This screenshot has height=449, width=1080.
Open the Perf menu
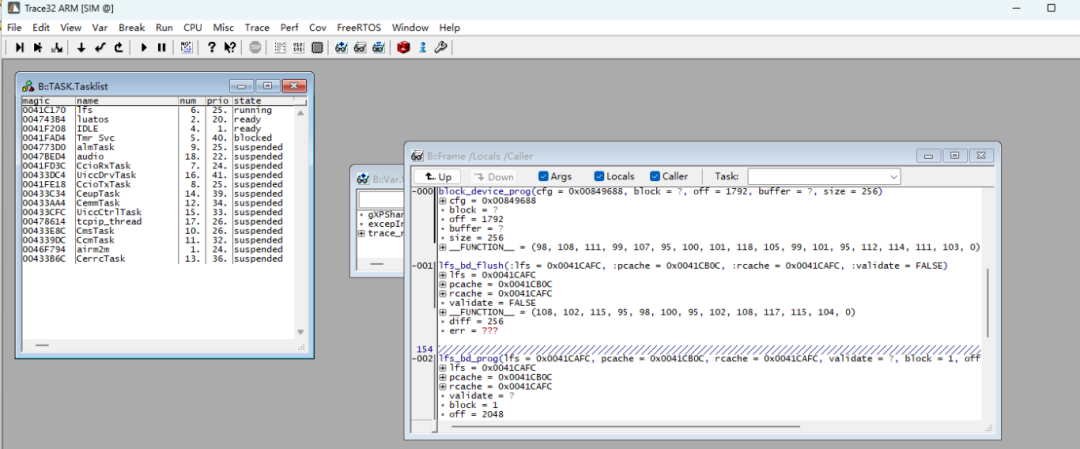coord(289,28)
